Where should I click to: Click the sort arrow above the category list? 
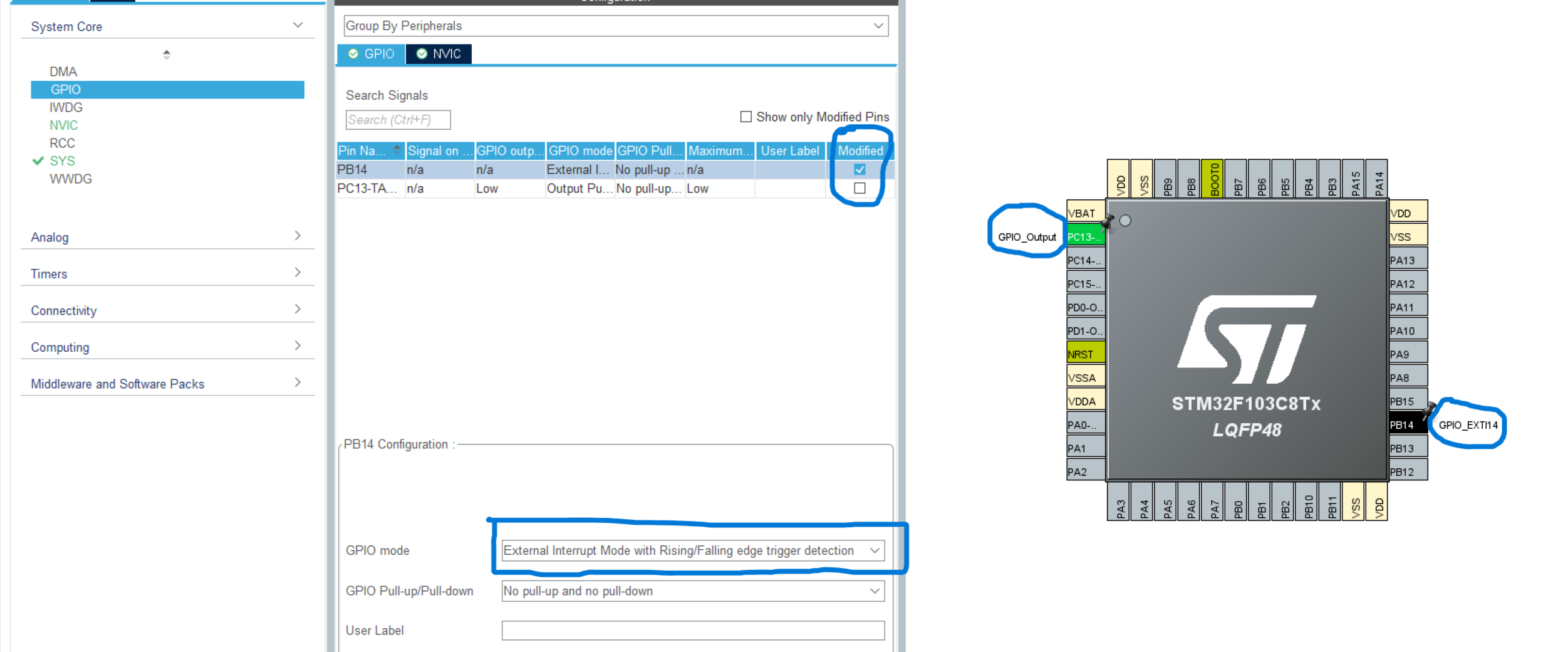click(x=166, y=55)
